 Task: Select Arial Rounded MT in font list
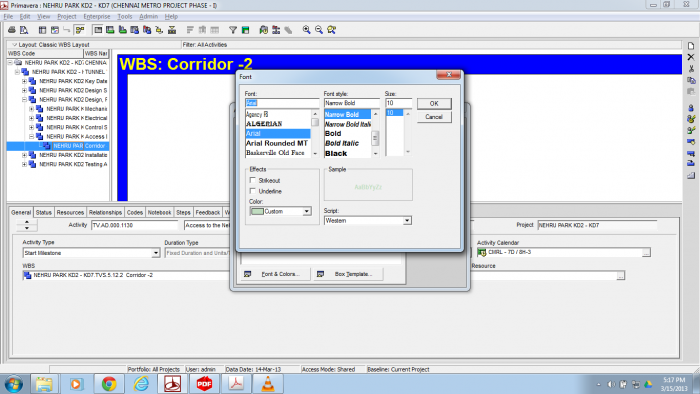coord(277,143)
